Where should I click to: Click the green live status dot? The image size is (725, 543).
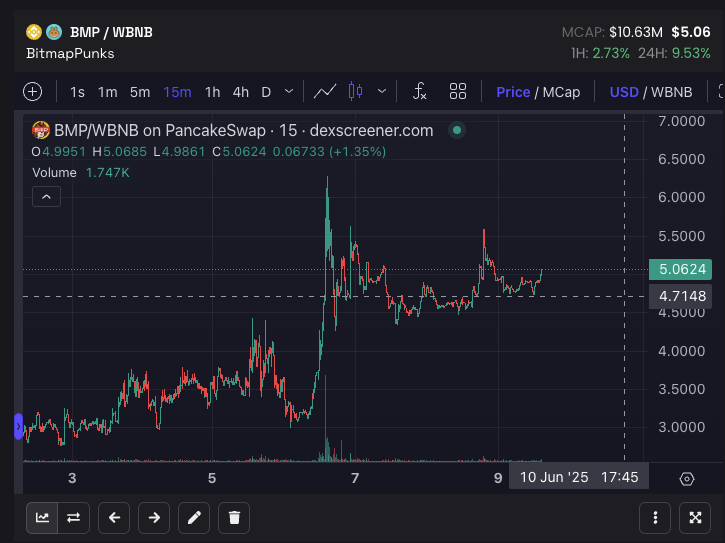click(x=457, y=130)
